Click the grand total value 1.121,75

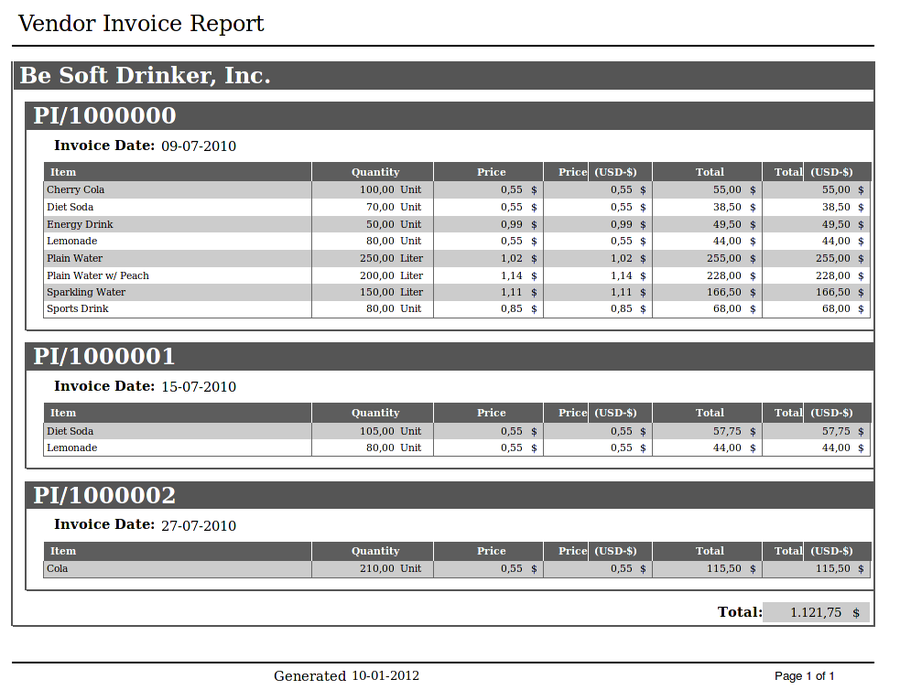coord(816,613)
